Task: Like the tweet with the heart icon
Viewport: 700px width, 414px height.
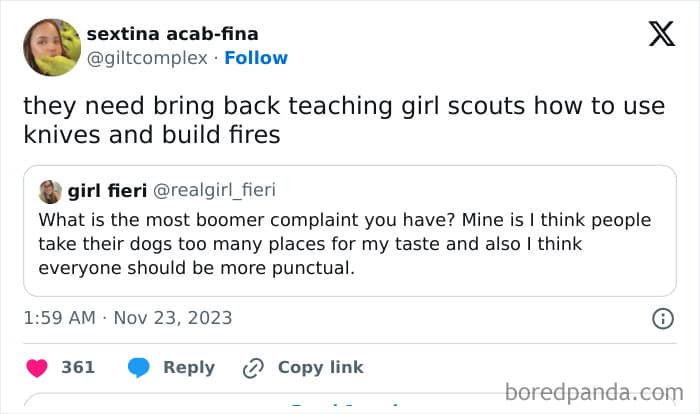Action: coord(37,368)
